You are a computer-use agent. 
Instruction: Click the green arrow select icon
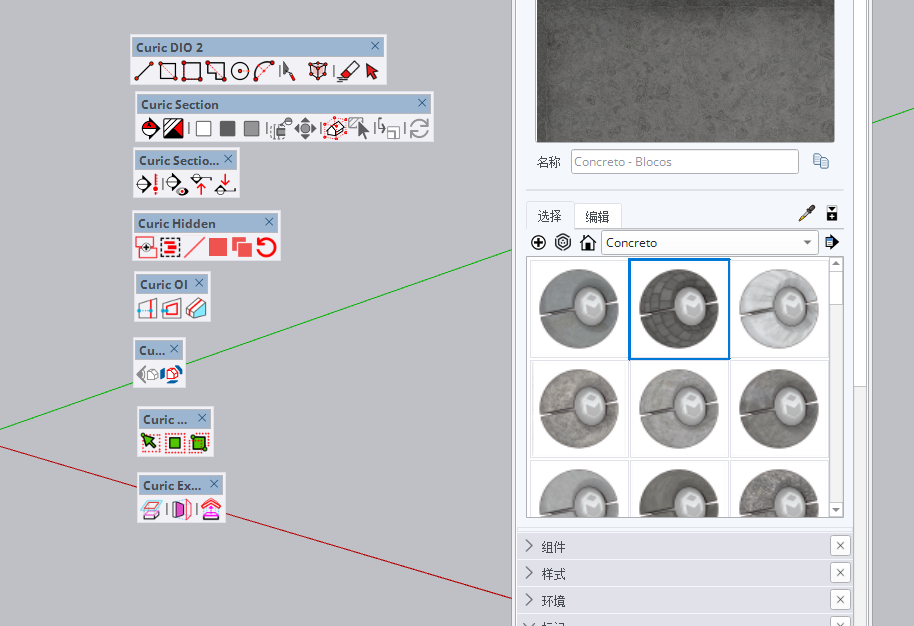click(150, 441)
